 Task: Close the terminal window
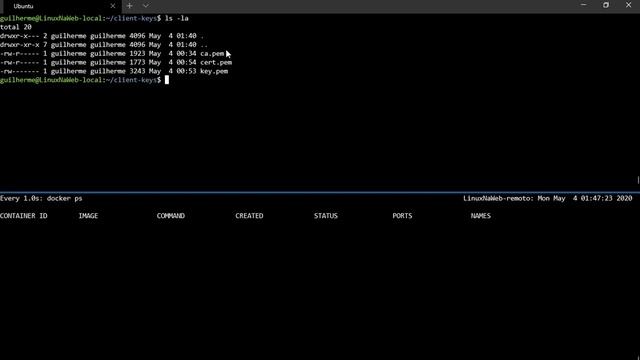click(x=629, y=5)
